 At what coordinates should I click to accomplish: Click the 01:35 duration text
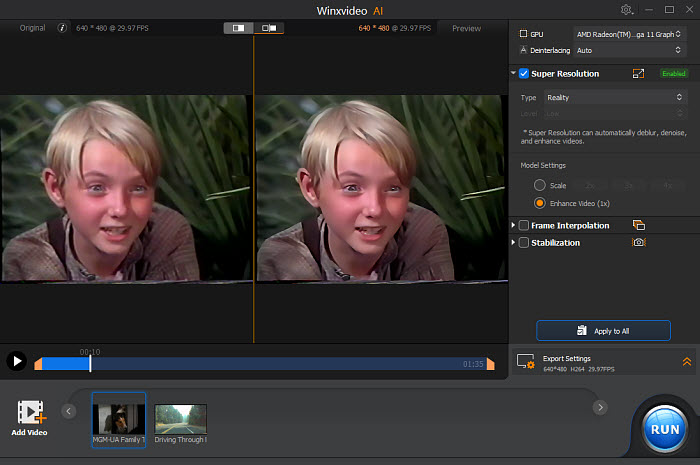473,364
